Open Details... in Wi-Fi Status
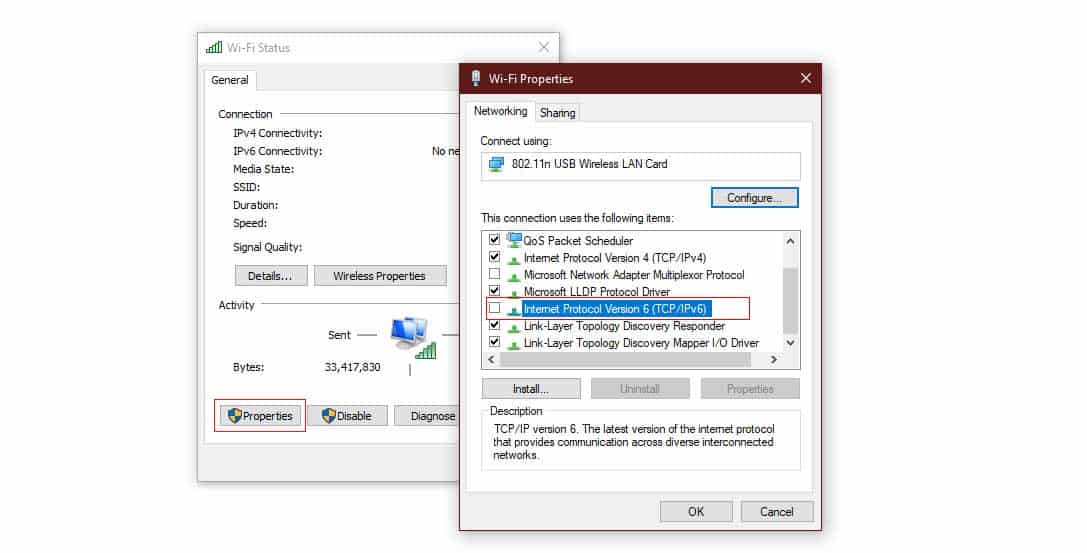The width and height of the screenshot is (1087, 553). tap(270, 276)
